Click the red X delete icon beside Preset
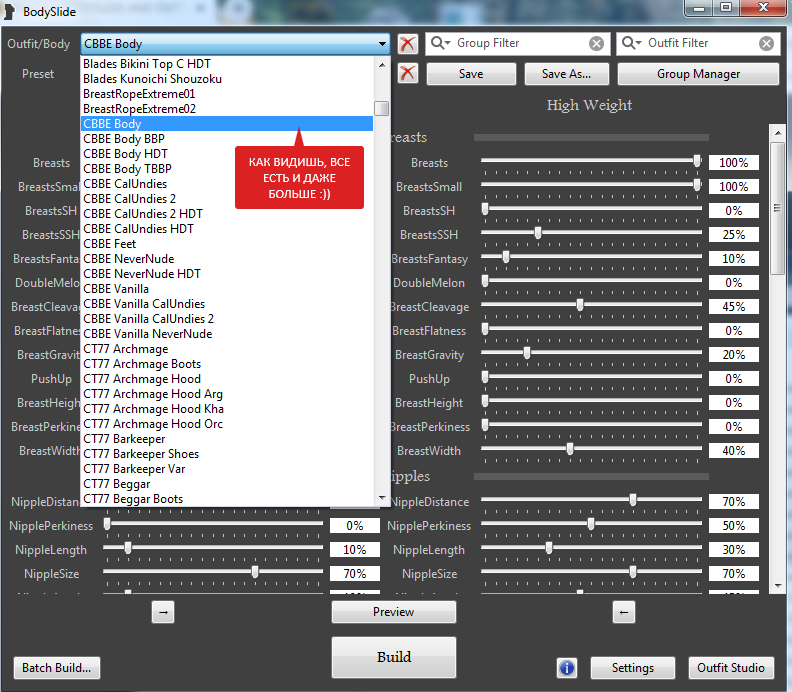The height and width of the screenshot is (692, 792). pyautogui.click(x=407, y=73)
